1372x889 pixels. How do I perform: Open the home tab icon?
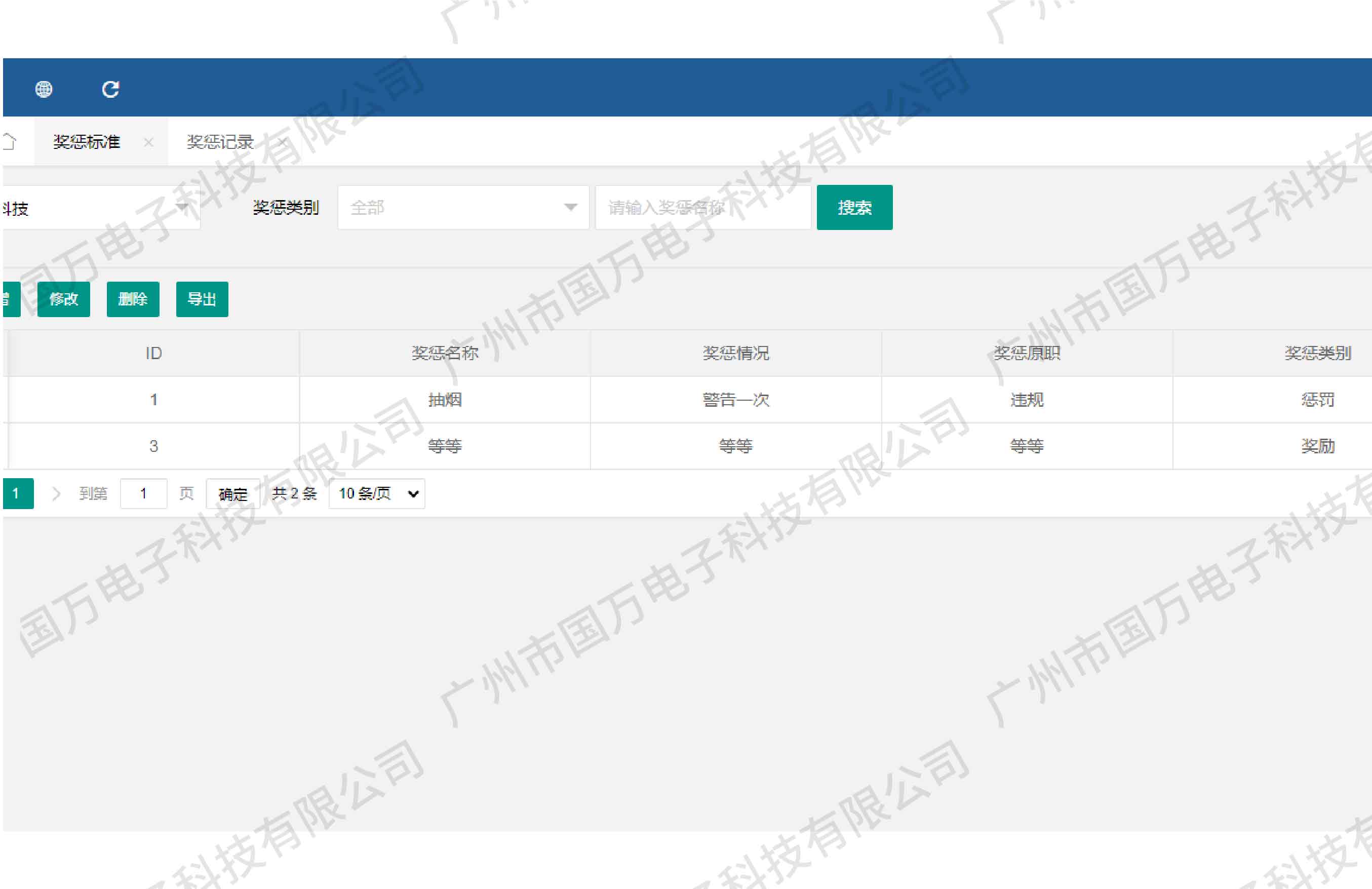10,141
